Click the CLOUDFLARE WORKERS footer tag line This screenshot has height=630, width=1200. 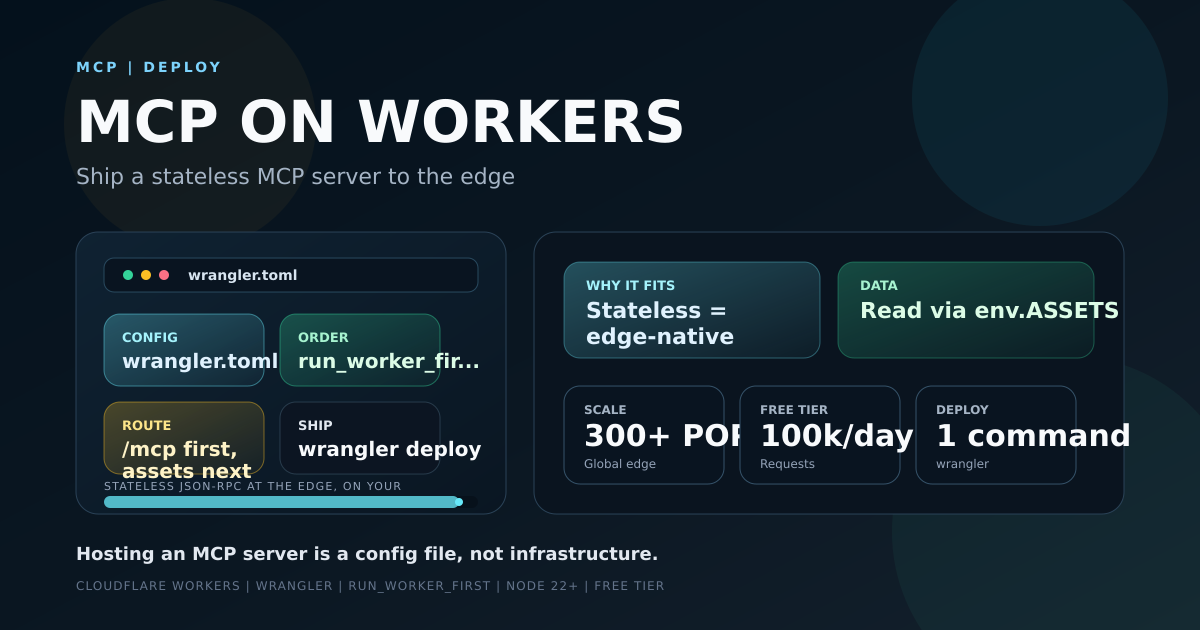click(x=370, y=586)
